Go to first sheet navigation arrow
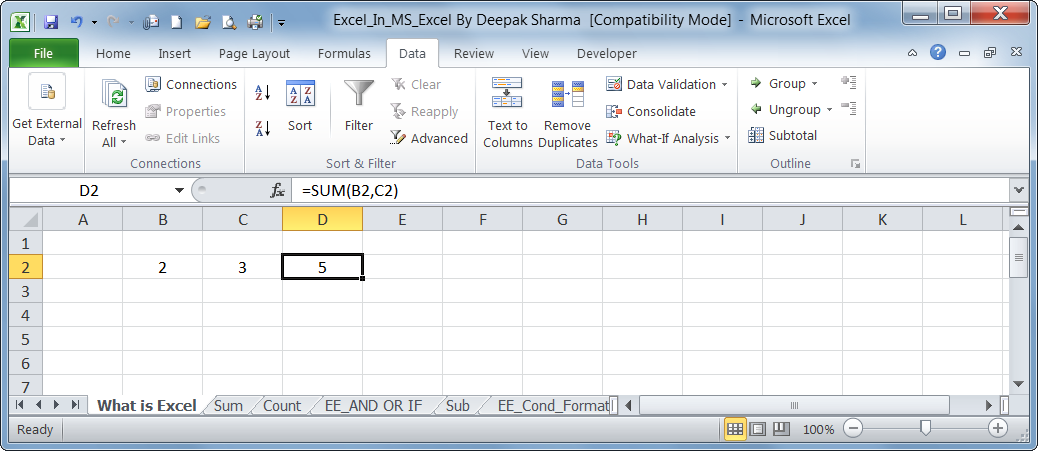1038x451 pixels. (19, 405)
